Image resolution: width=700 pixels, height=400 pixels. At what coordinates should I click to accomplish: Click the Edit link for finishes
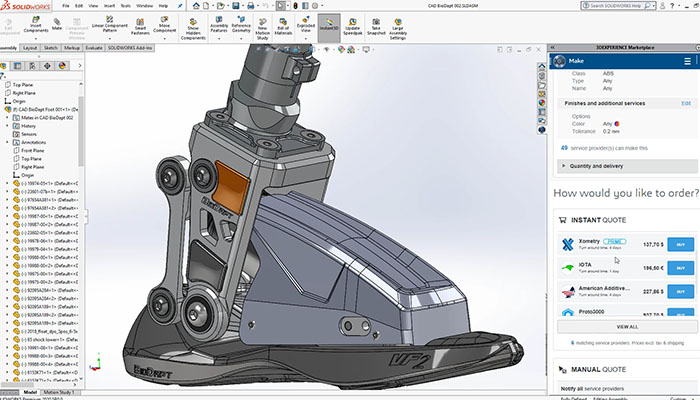click(x=686, y=103)
